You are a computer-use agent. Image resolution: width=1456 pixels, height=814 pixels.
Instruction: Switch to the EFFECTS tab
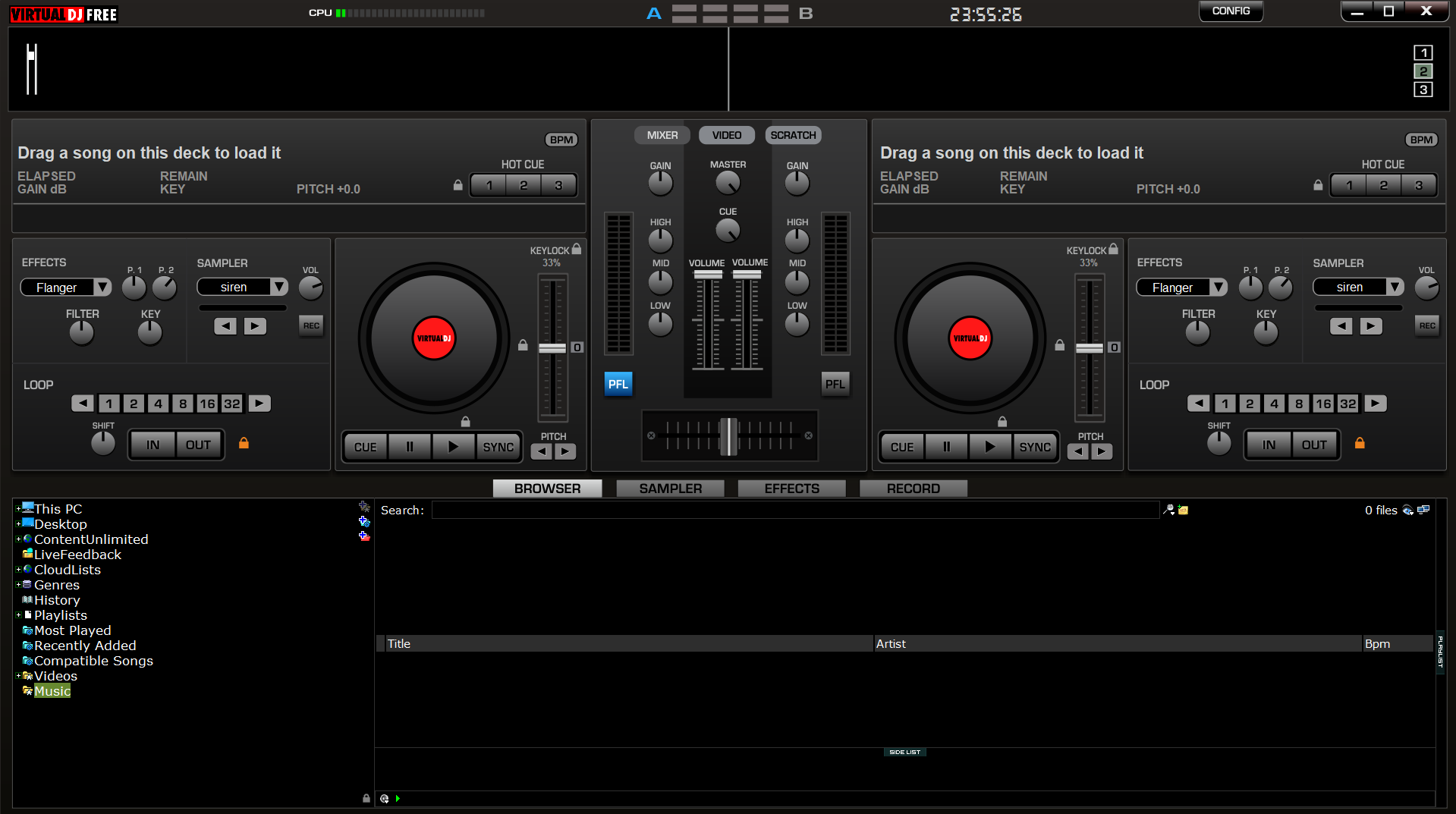[x=792, y=489]
